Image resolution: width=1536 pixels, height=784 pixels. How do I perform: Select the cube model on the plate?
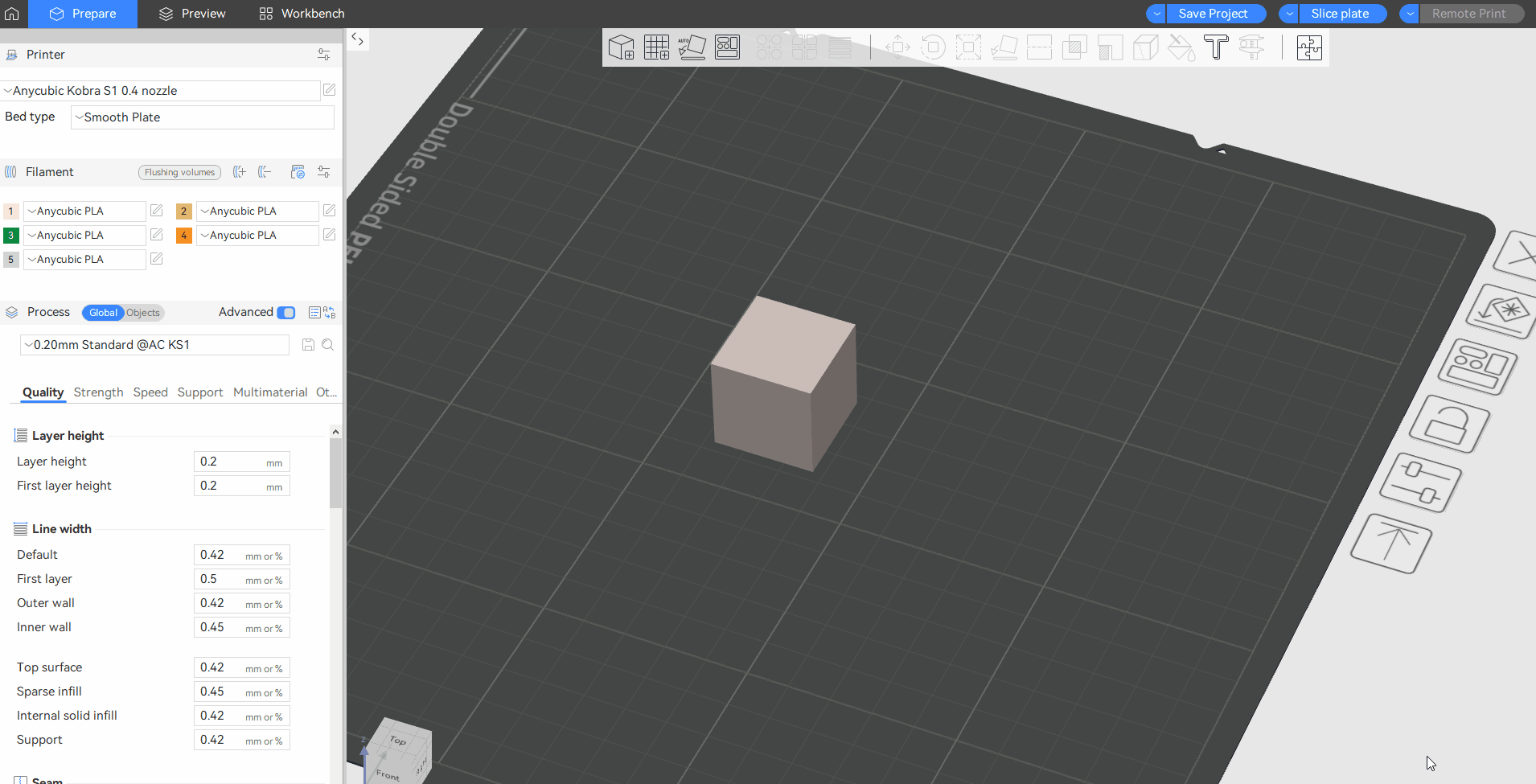(784, 384)
